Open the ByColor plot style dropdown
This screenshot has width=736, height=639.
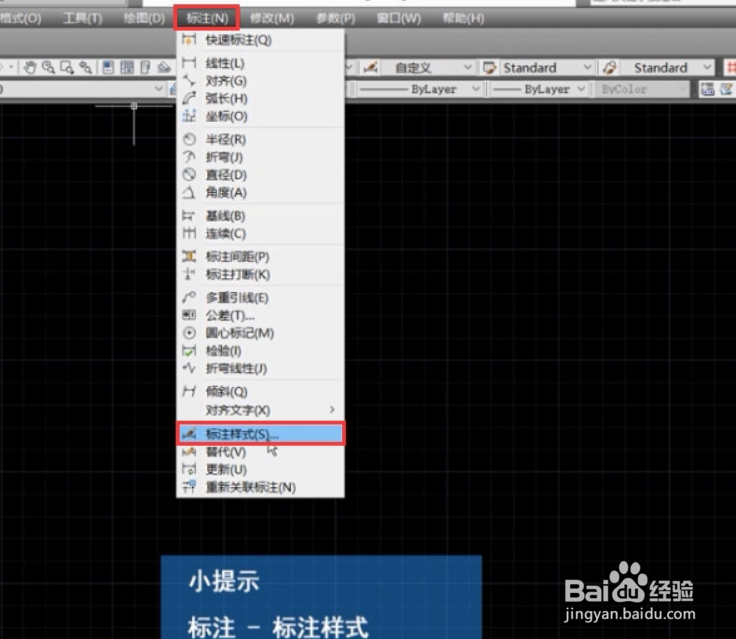point(642,89)
